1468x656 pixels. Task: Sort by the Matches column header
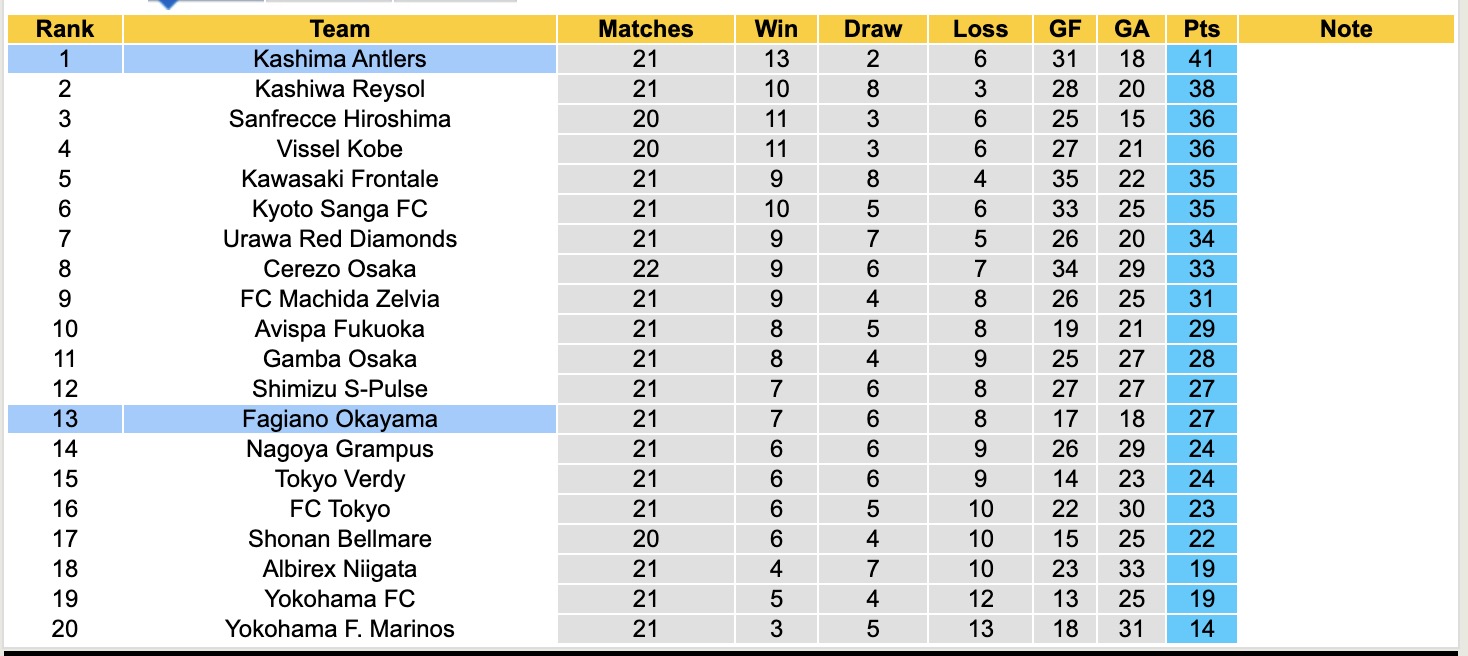tap(645, 29)
